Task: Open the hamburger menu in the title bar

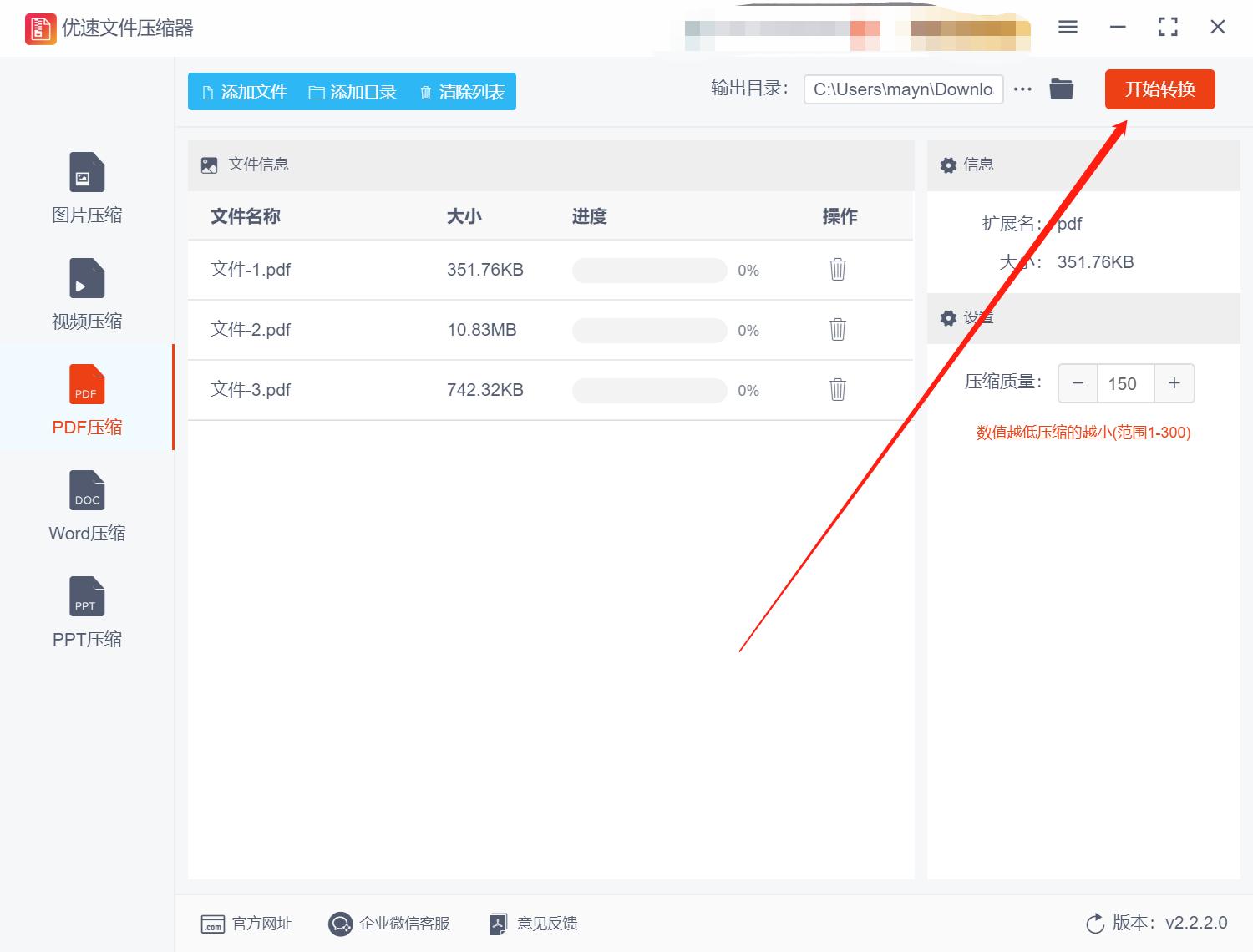Action: click(1068, 27)
